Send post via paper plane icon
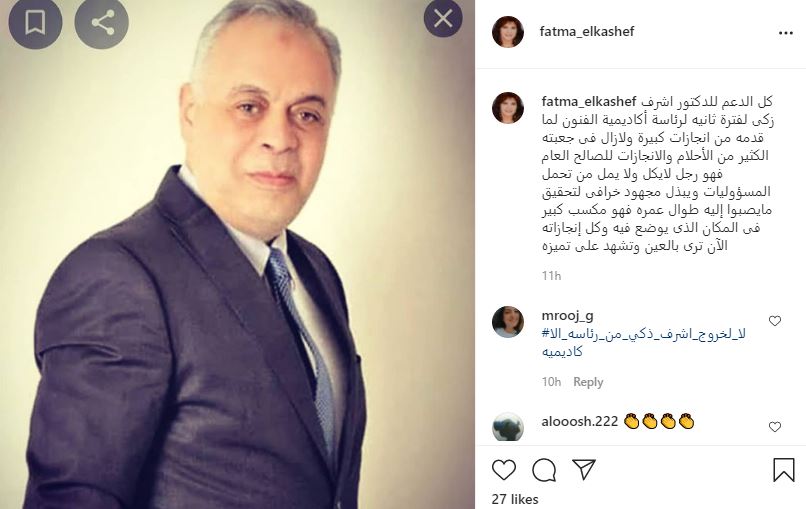806x509 pixels. point(584,470)
